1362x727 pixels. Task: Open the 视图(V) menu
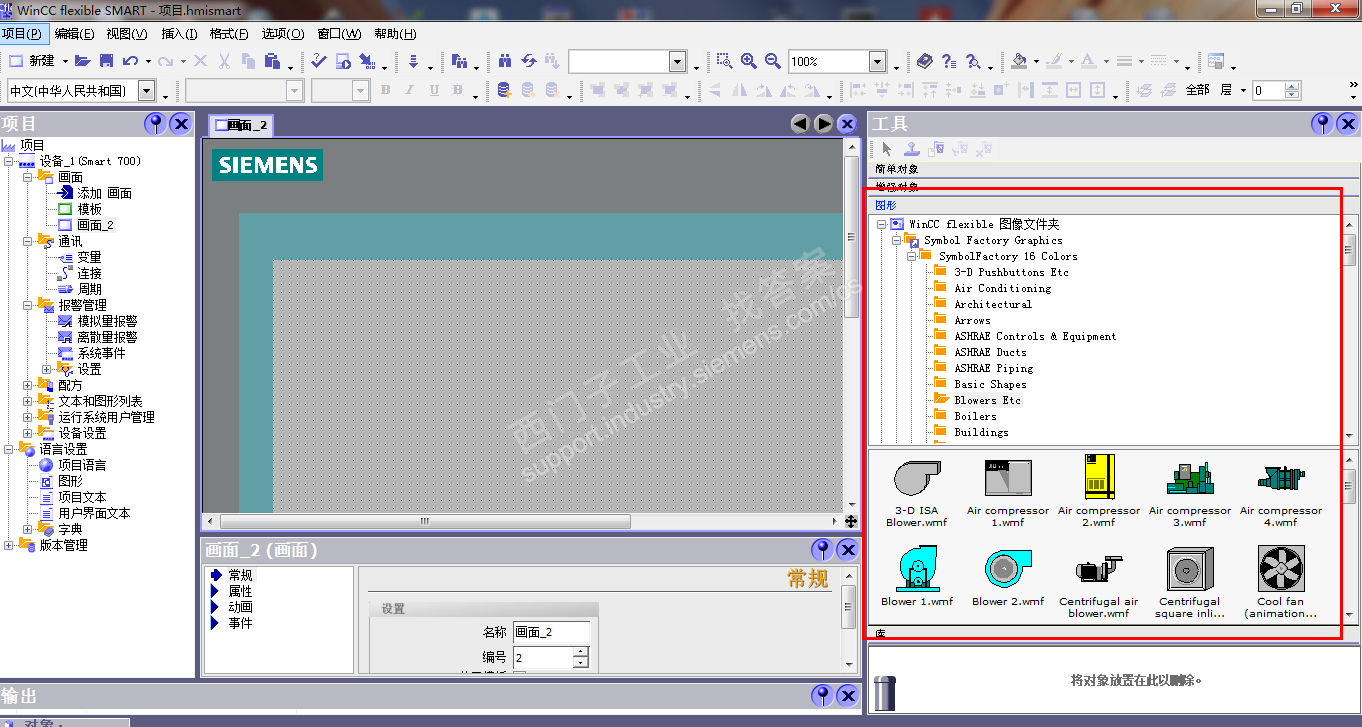127,33
